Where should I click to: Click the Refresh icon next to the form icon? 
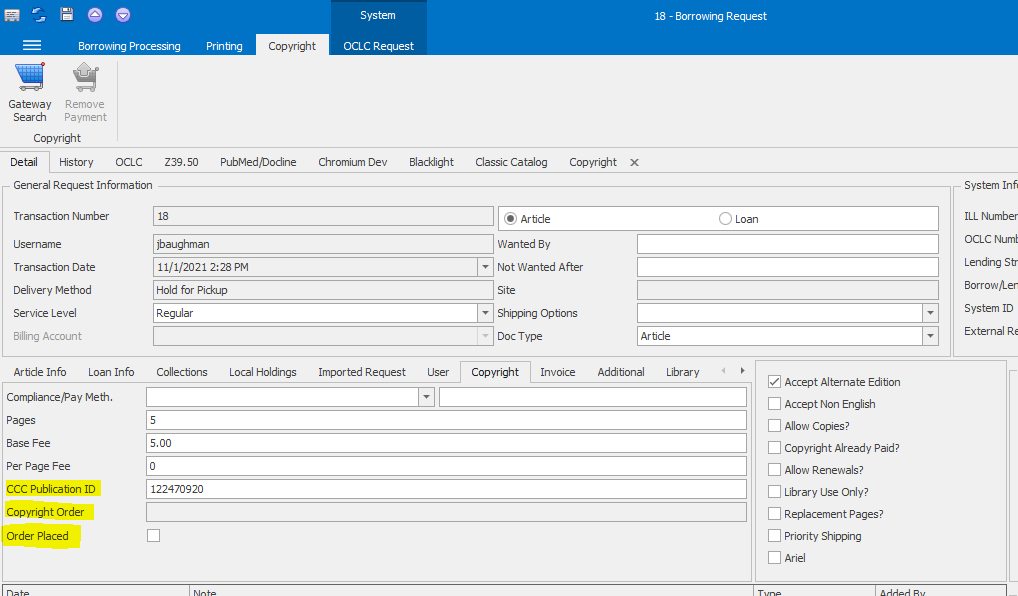tap(39, 14)
